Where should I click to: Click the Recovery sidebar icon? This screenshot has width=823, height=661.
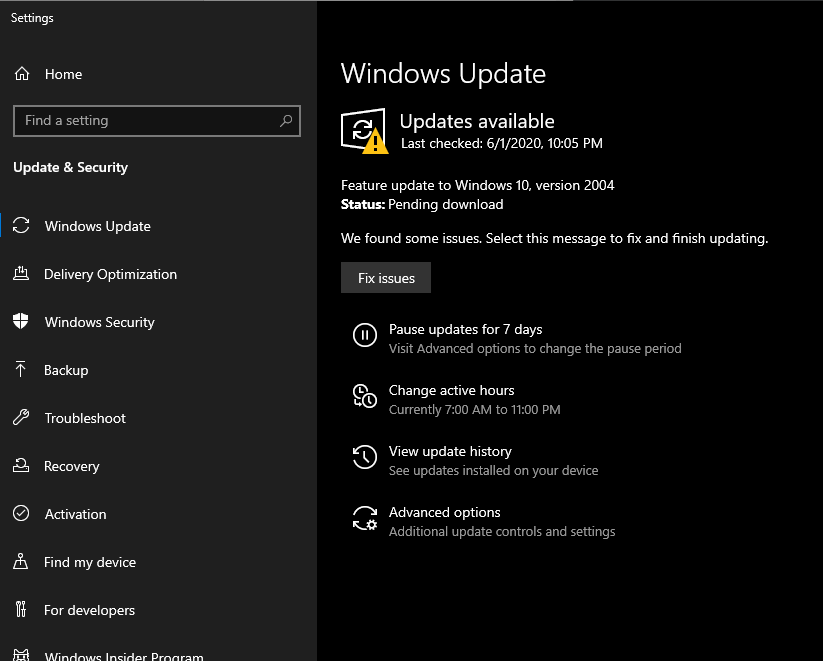click(21, 466)
